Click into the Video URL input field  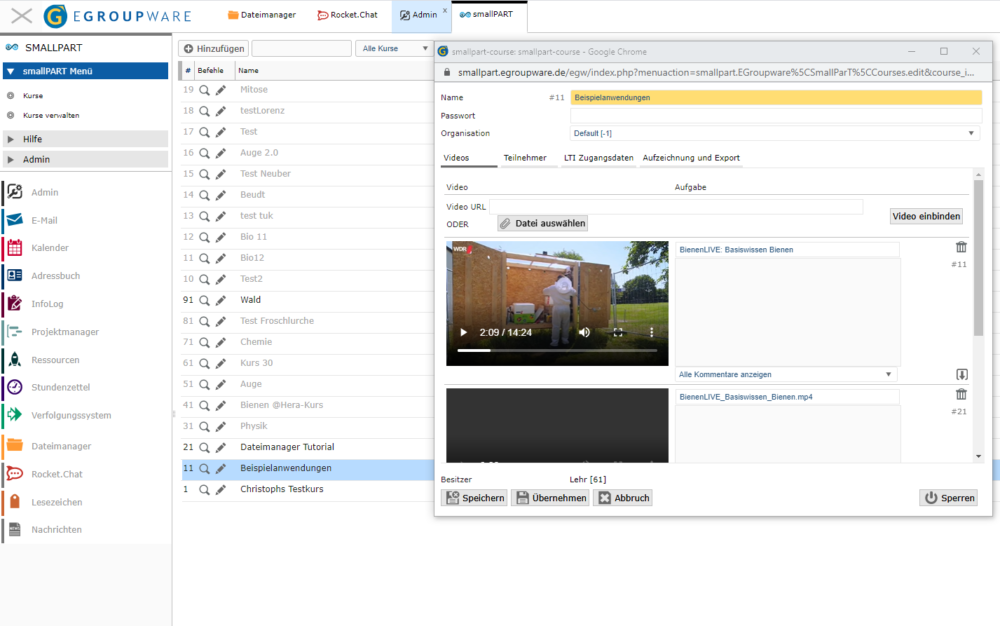click(675, 207)
